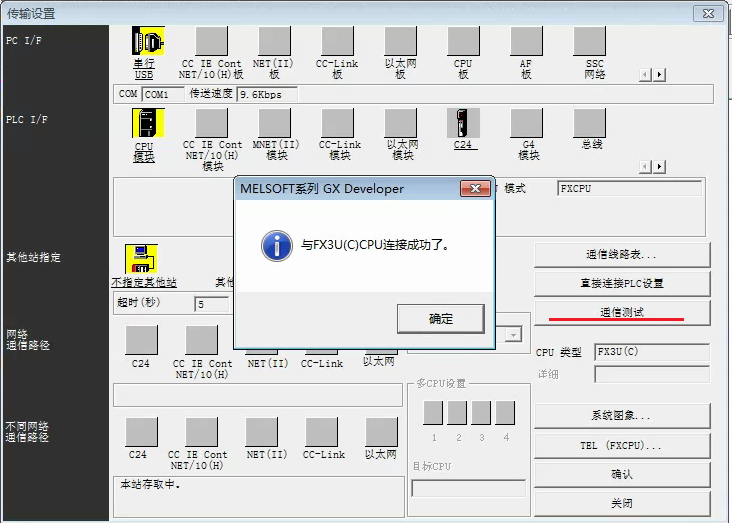
Task: Select 以太网模块 icon in PLC I/F
Action: pos(401,123)
